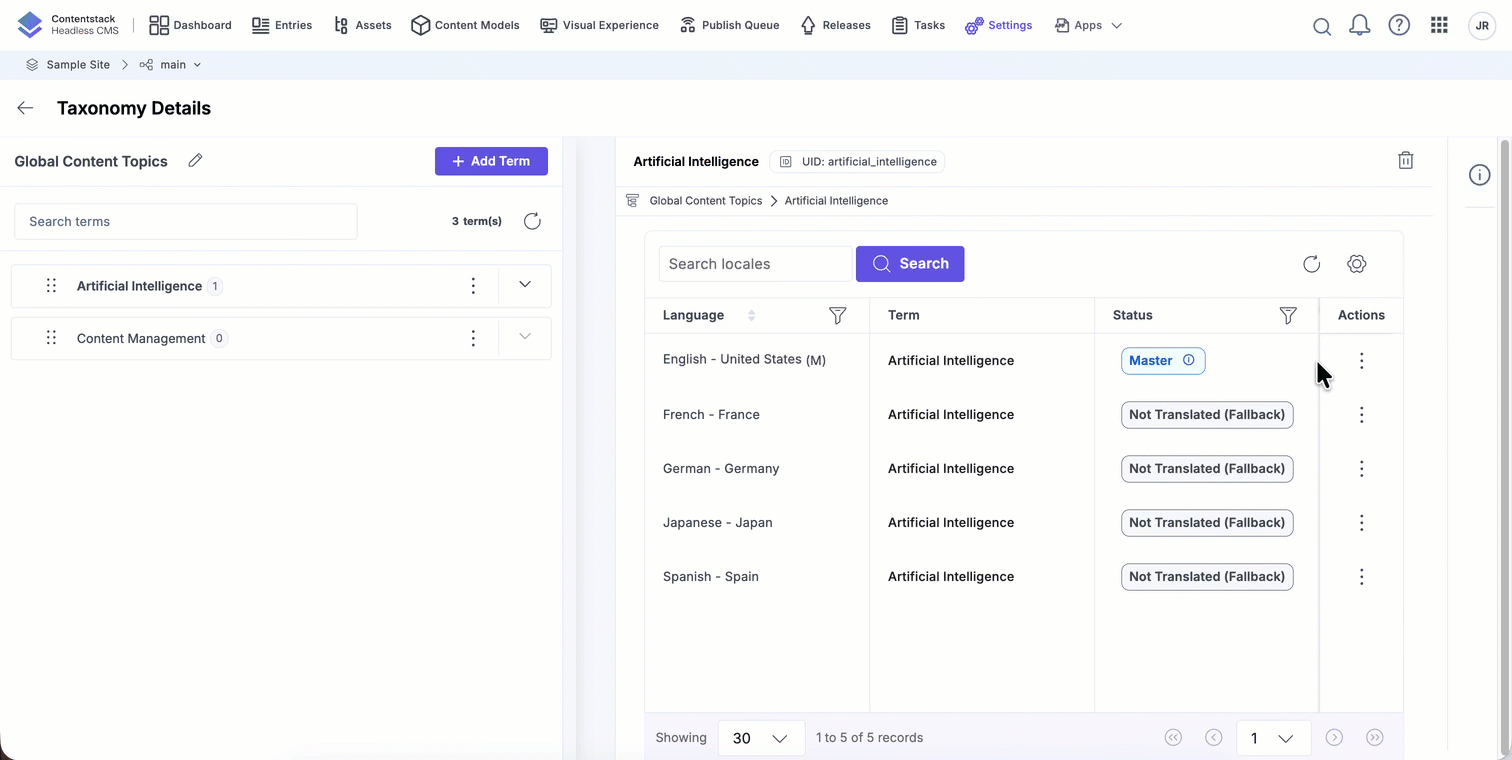Click the Search locales button
The height and width of the screenshot is (760, 1512).
pos(910,264)
